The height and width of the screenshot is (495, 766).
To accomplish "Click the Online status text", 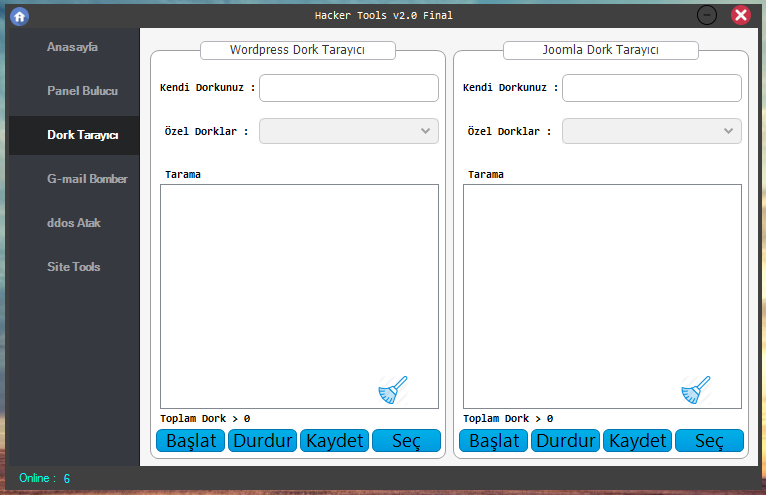I will click(44, 478).
